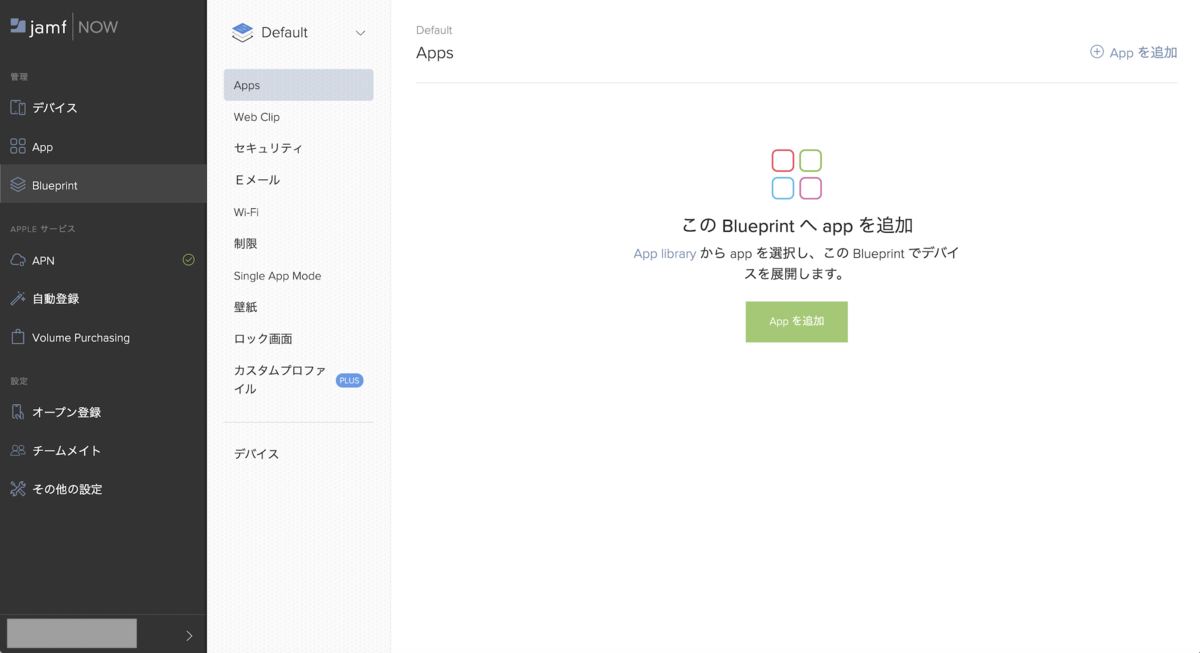Select the Apps tab in blueprint menu
1200x653 pixels.
298,85
